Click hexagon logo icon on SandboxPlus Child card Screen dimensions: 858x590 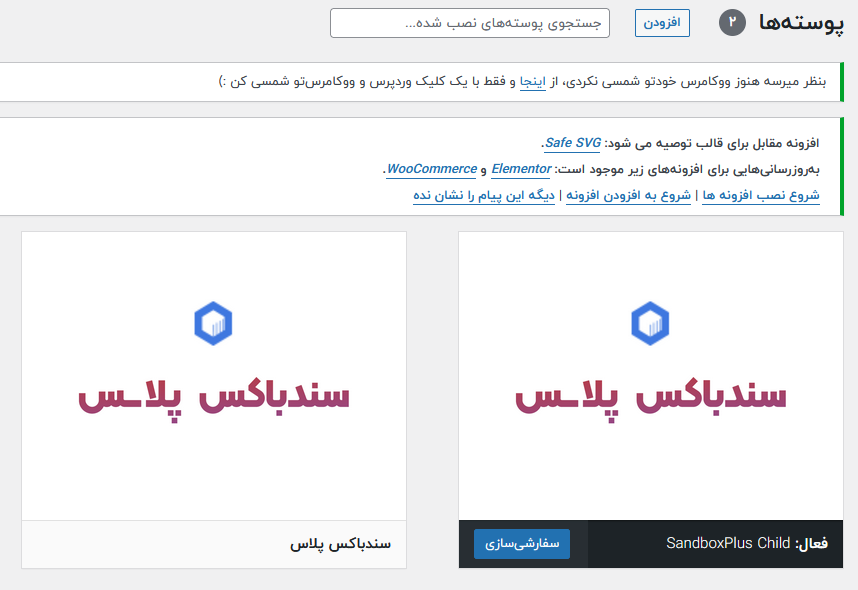(650, 323)
